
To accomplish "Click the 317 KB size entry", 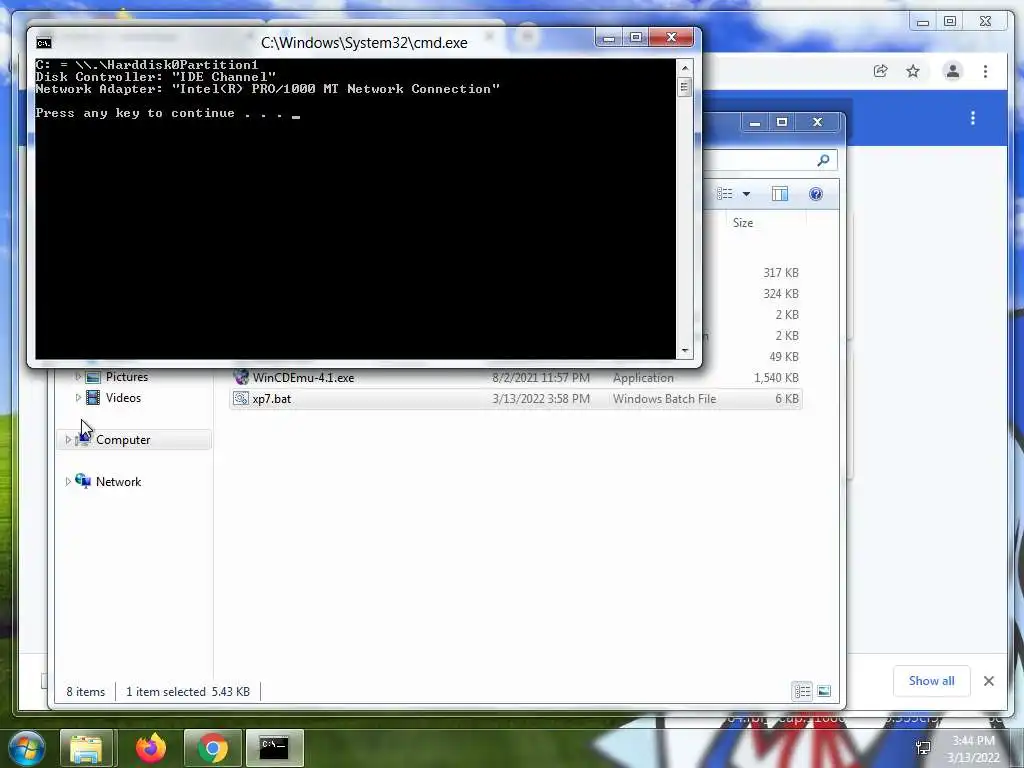I will click(780, 273).
